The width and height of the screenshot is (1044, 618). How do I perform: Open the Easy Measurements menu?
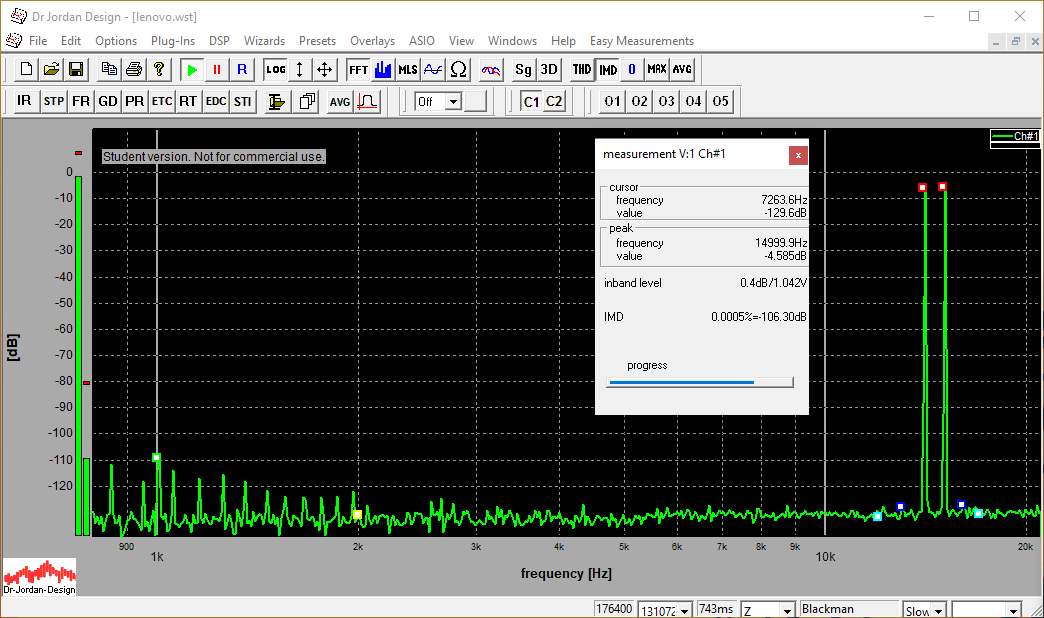(x=642, y=41)
